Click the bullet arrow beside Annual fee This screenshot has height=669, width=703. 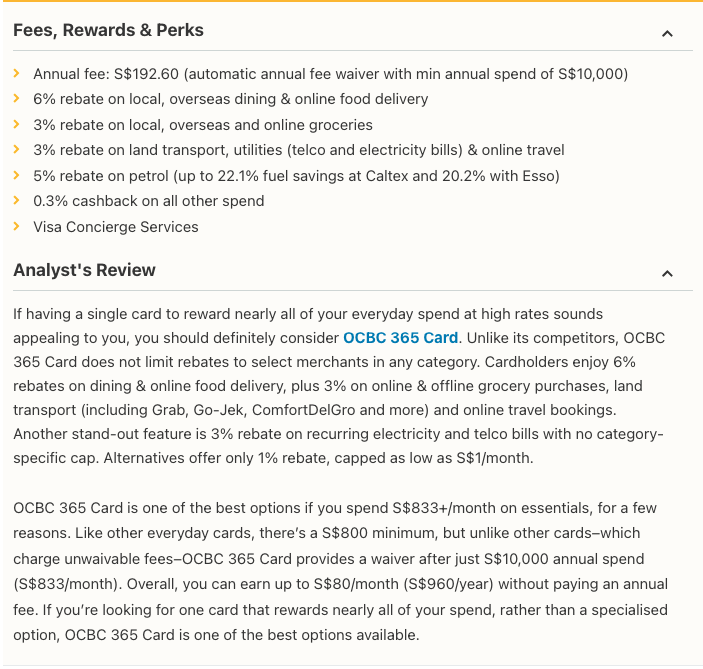pyautogui.click(x=17, y=74)
